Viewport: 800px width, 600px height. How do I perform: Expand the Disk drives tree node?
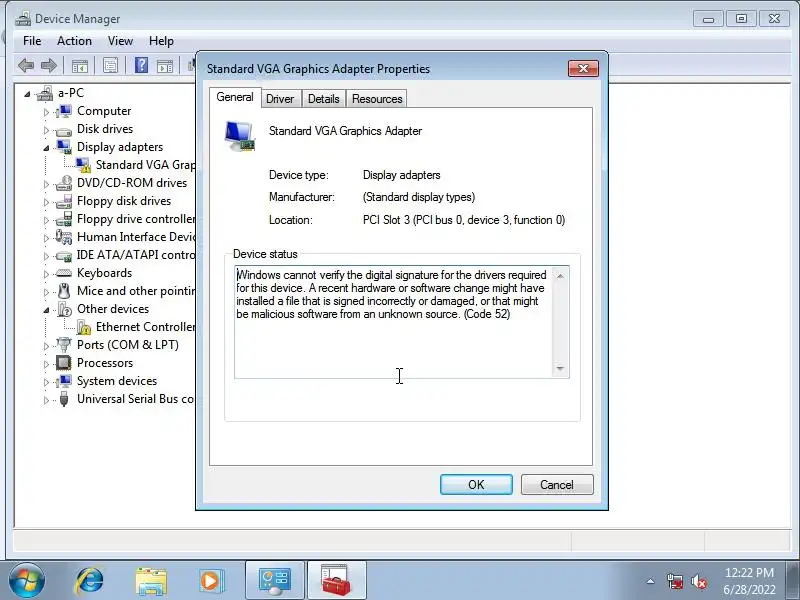click(x=46, y=130)
